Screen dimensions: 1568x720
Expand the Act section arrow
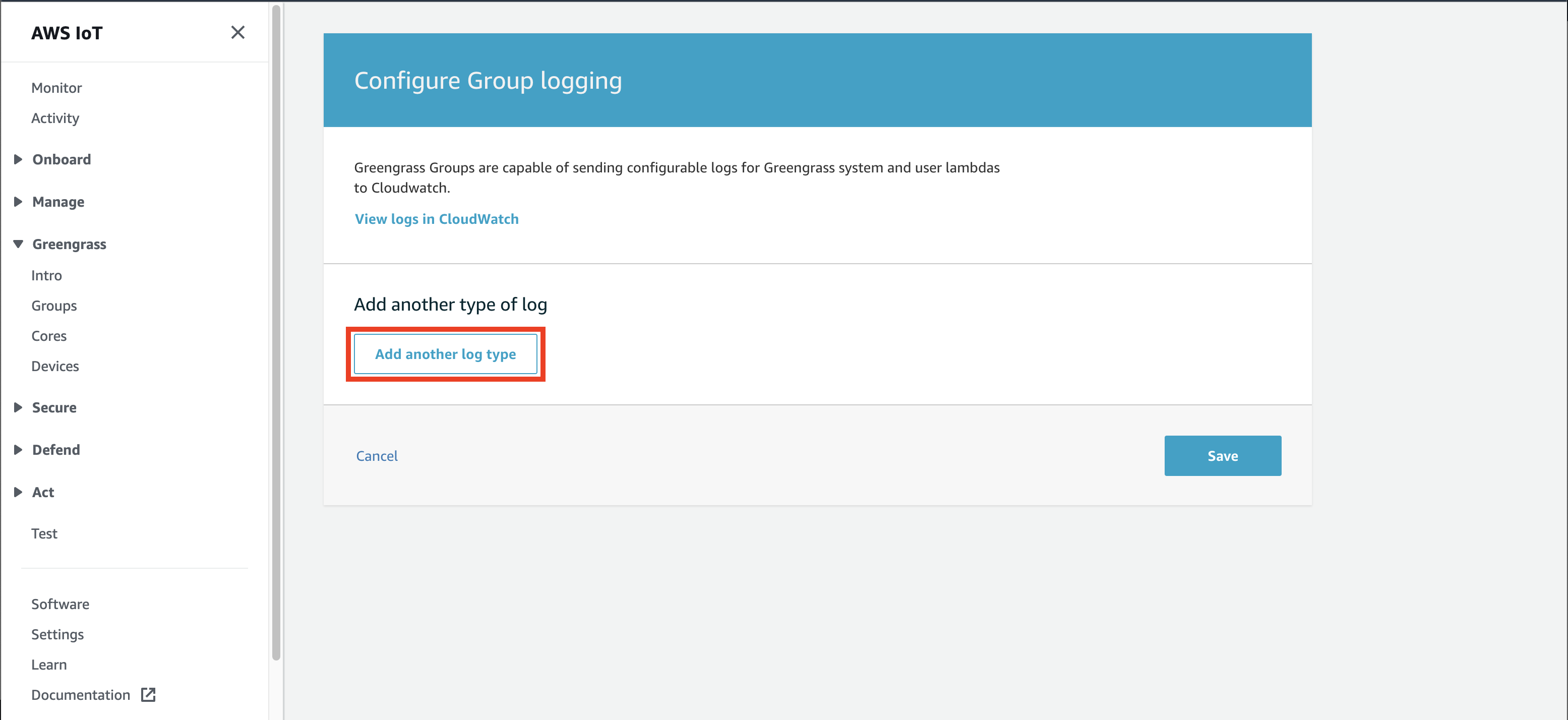[18, 492]
